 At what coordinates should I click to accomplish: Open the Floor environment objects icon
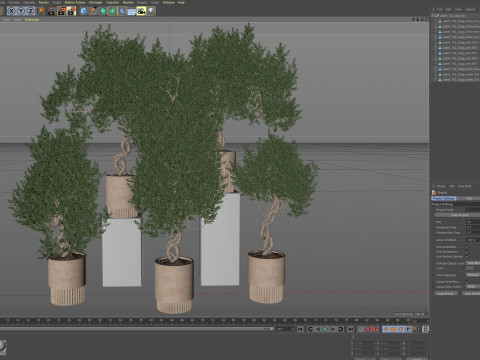click(x=132, y=12)
